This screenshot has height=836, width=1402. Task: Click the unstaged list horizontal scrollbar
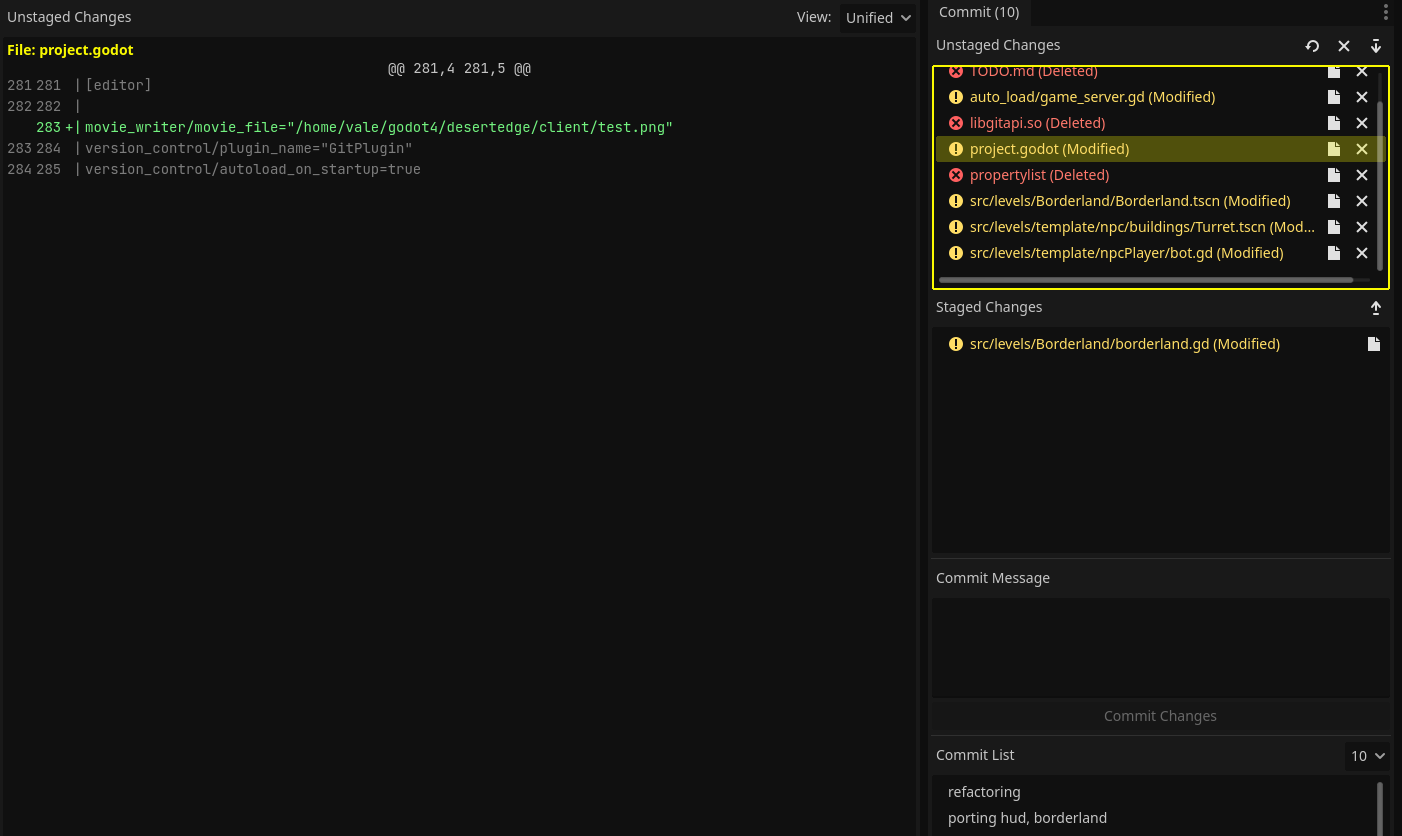click(x=1146, y=280)
